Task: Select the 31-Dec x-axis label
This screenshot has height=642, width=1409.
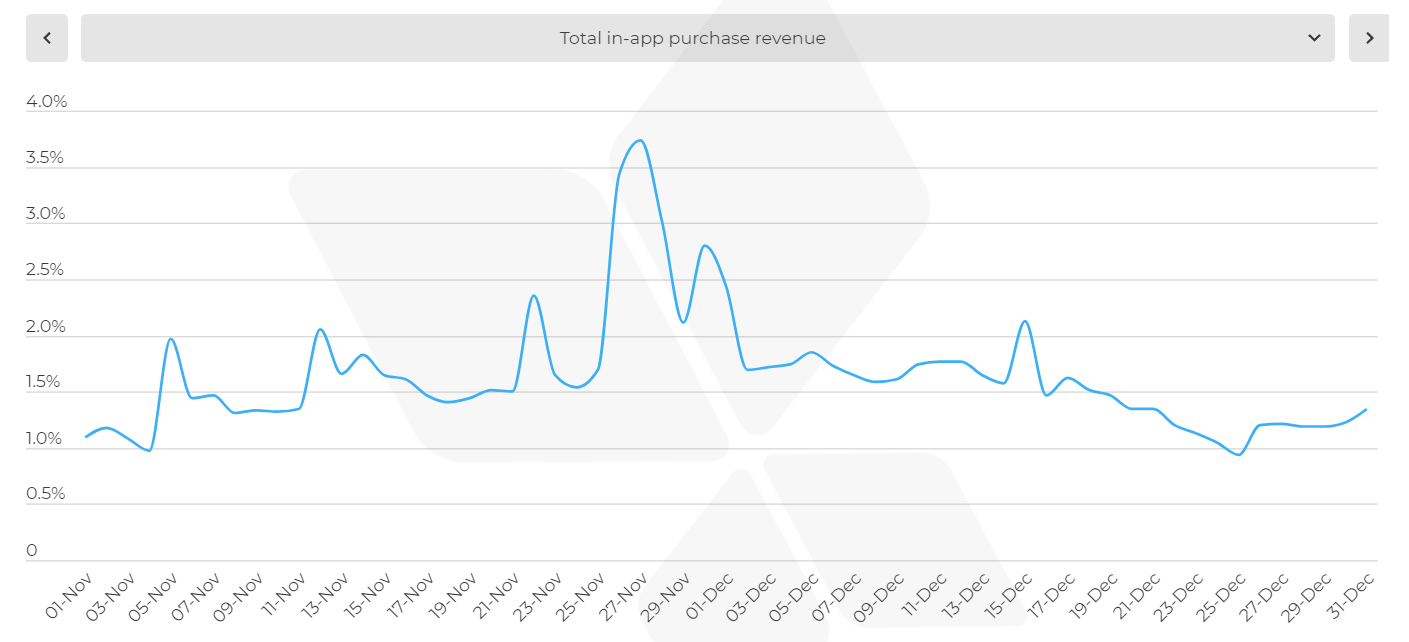Action: click(x=1353, y=596)
